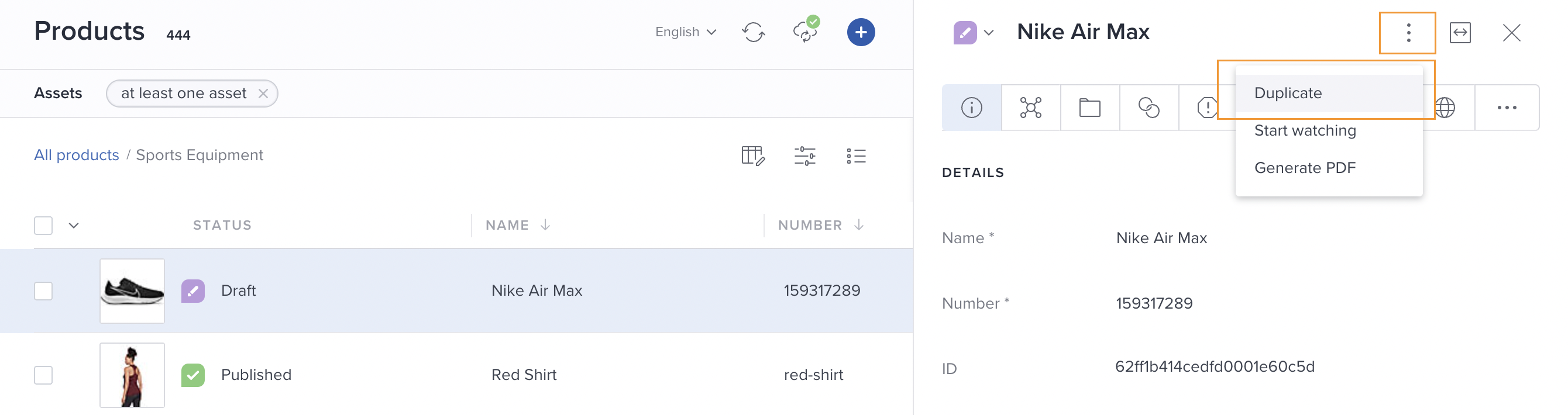Click the NUMBER column header label
Image resolution: width=1568 pixels, height=415 pixels.
pos(810,225)
